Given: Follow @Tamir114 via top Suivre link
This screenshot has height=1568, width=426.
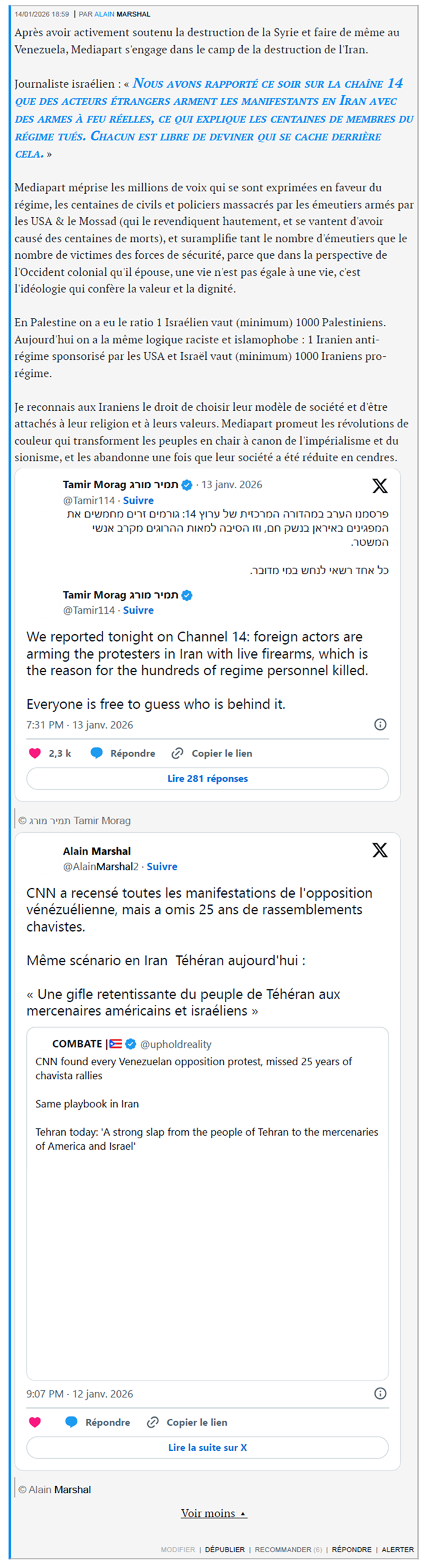Looking at the screenshot, I should click(x=138, y=500).
